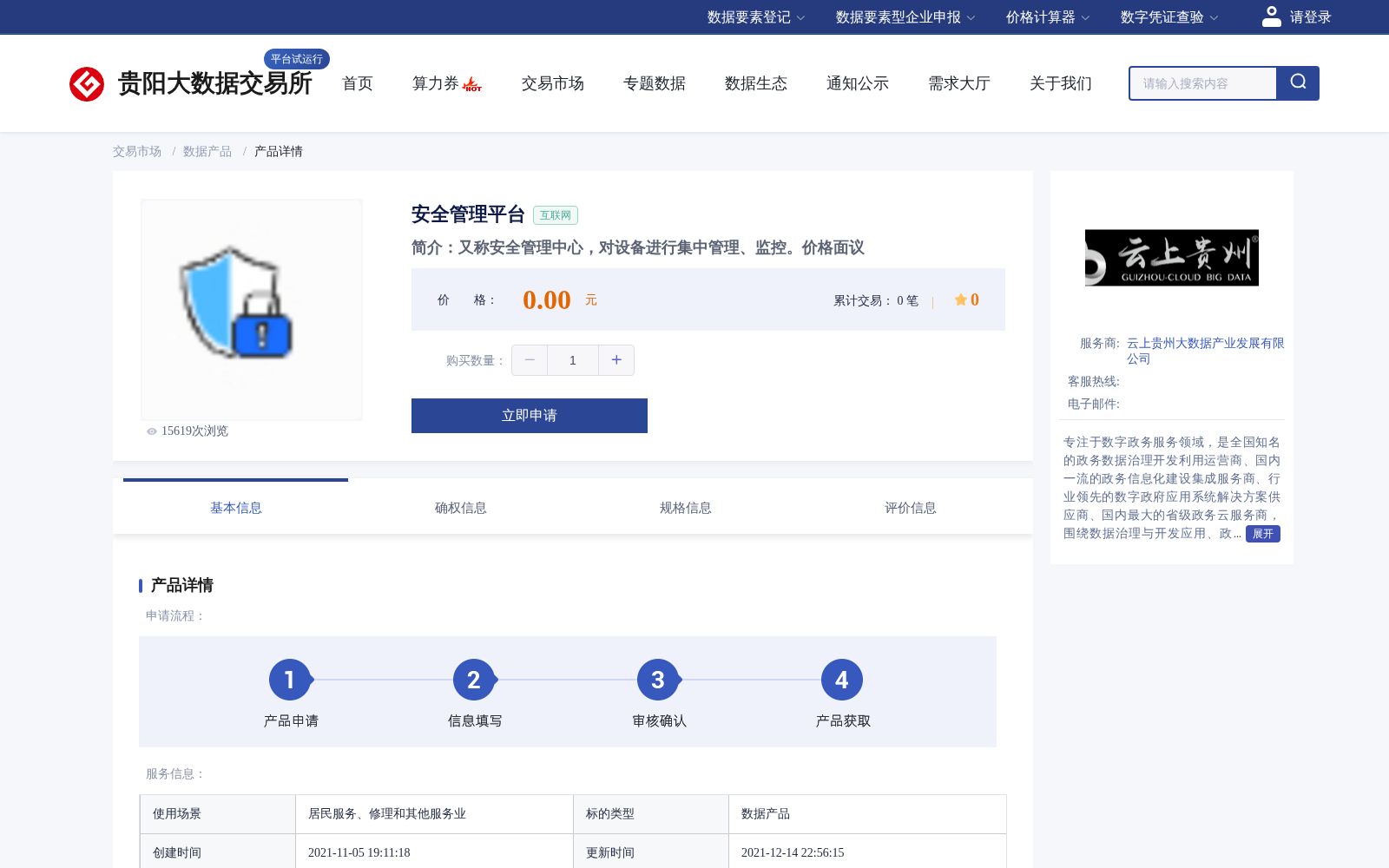Open the 算力券 nav menu item

click(x=435, y=83)
